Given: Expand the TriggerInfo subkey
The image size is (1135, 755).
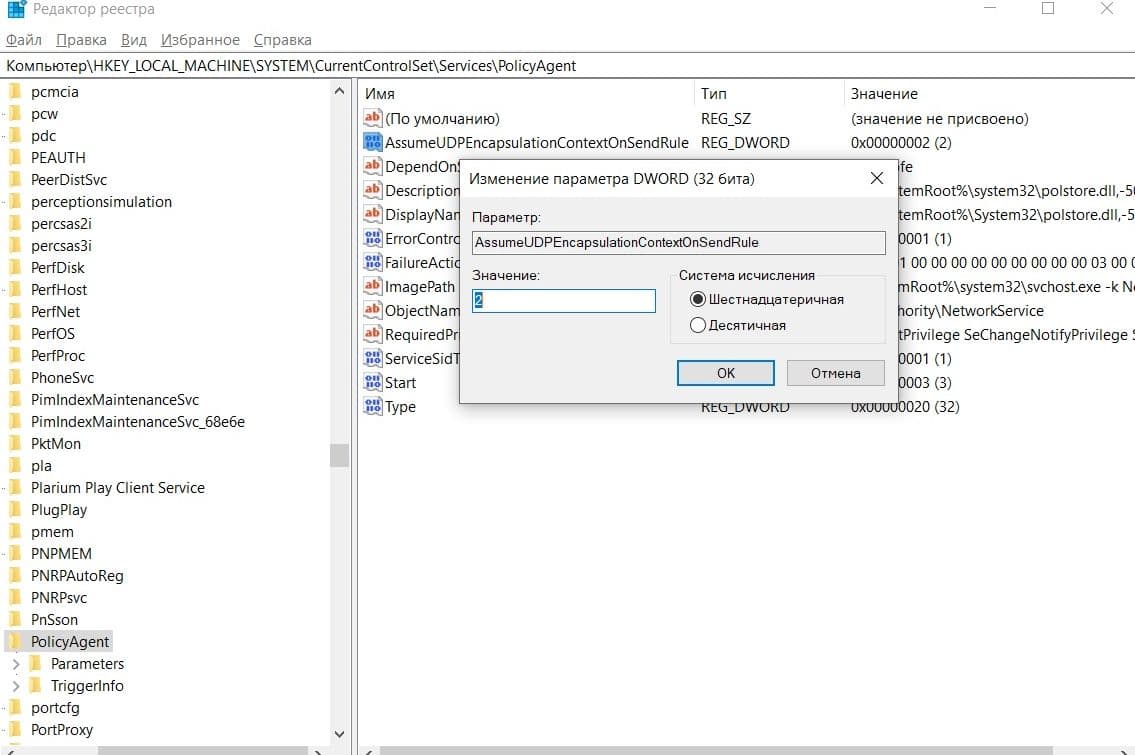Looking at the screenshot, I should pyautogui.click(x=15, y=686).
